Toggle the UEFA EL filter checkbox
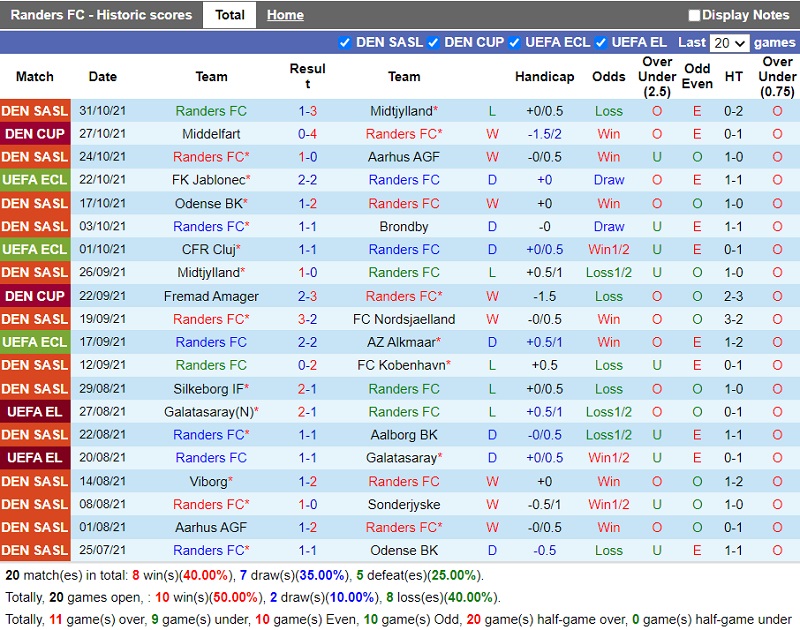The height and width of the screenshot is (630, 800). [601, 42]
